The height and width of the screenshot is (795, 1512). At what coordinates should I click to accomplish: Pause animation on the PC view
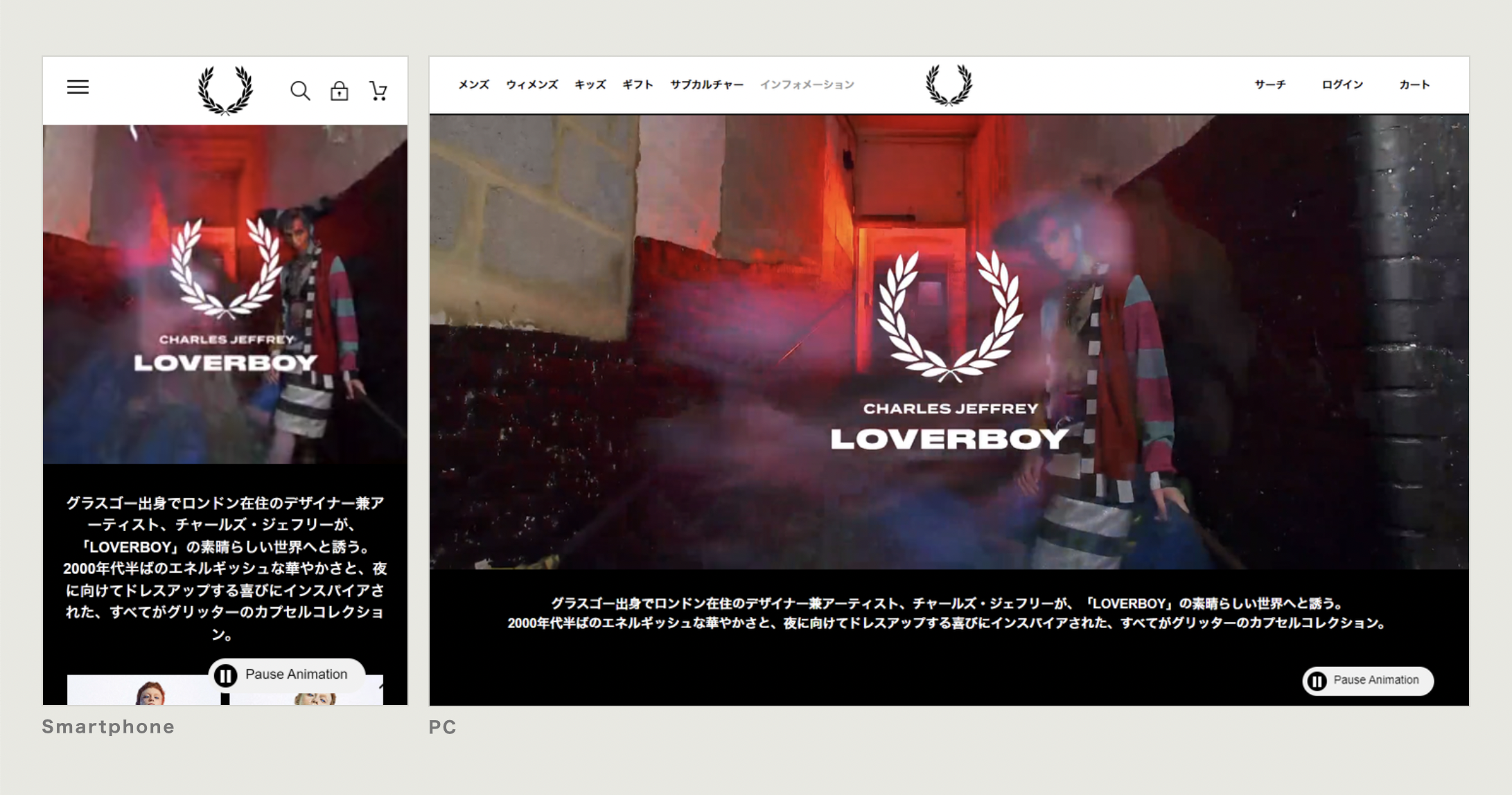point(1367,681)
